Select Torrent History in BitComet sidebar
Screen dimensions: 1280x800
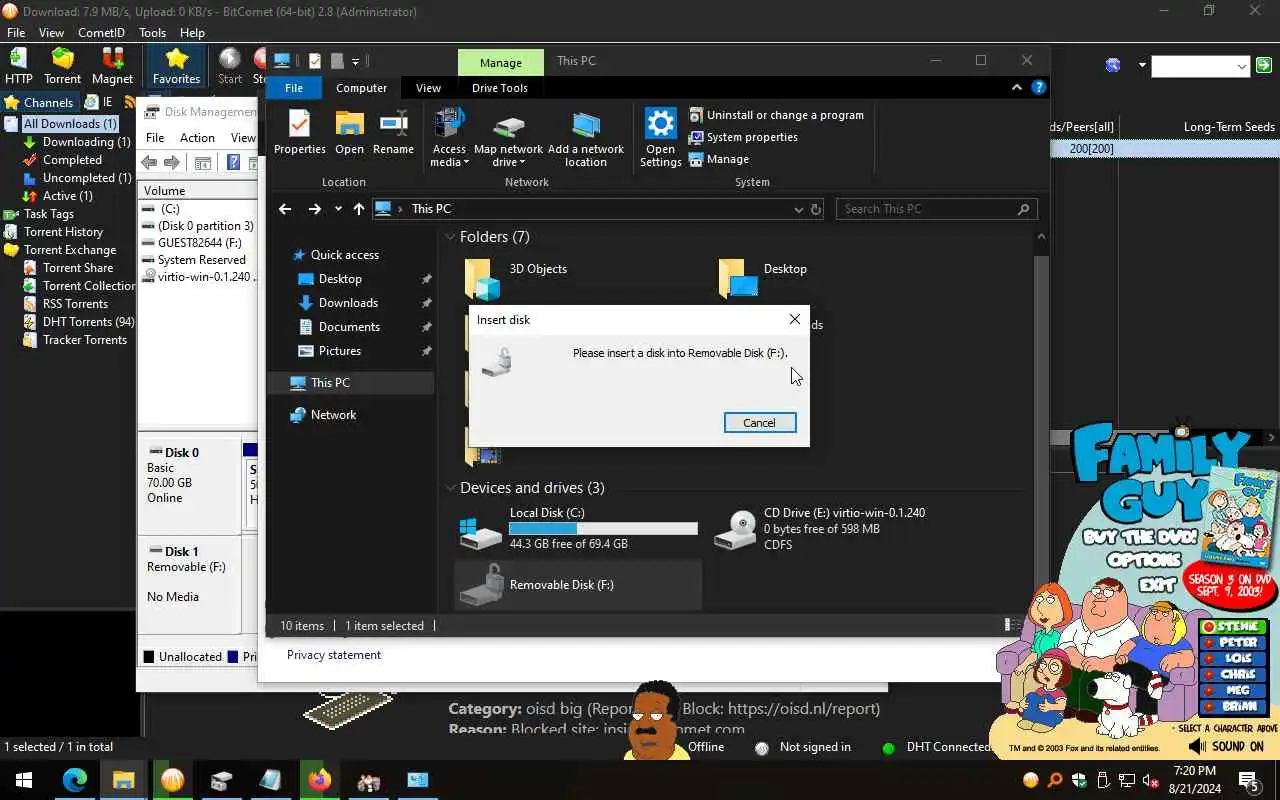click(54, 232)
